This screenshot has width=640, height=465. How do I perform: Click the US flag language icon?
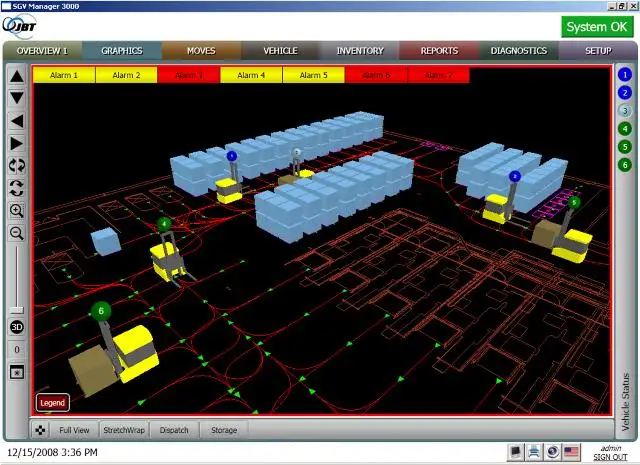(571, 452)
